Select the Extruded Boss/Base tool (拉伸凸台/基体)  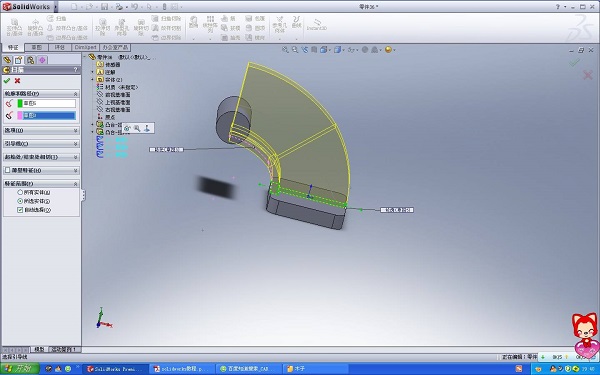[x=15, y=27]
